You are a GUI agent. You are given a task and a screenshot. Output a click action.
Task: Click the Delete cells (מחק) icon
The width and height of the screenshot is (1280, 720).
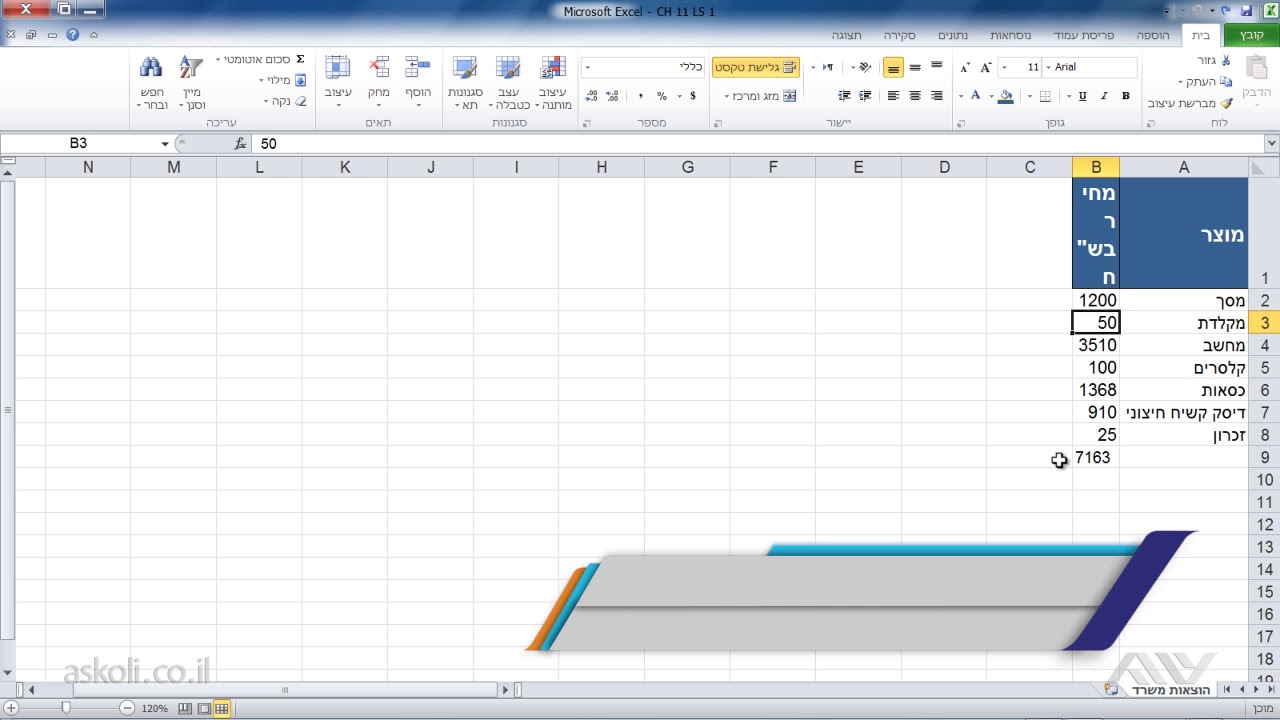[x=378, y=67]
